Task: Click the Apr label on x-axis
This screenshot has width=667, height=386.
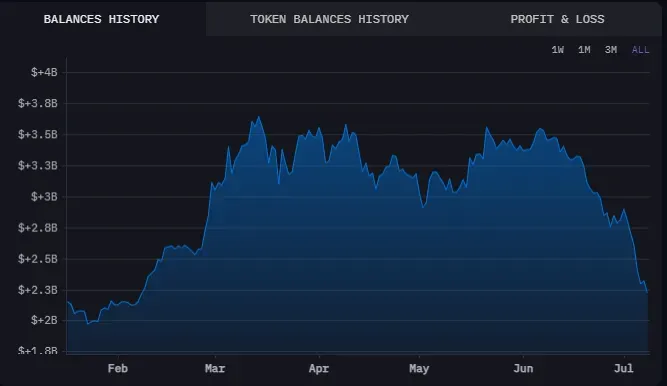Action: [319, 368]
